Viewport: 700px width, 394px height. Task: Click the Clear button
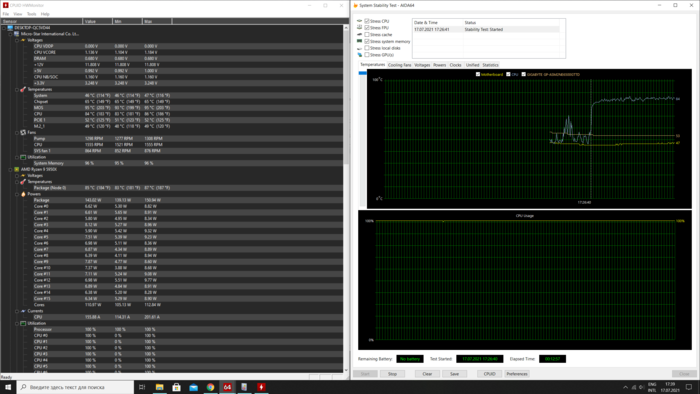pos(427,374)
